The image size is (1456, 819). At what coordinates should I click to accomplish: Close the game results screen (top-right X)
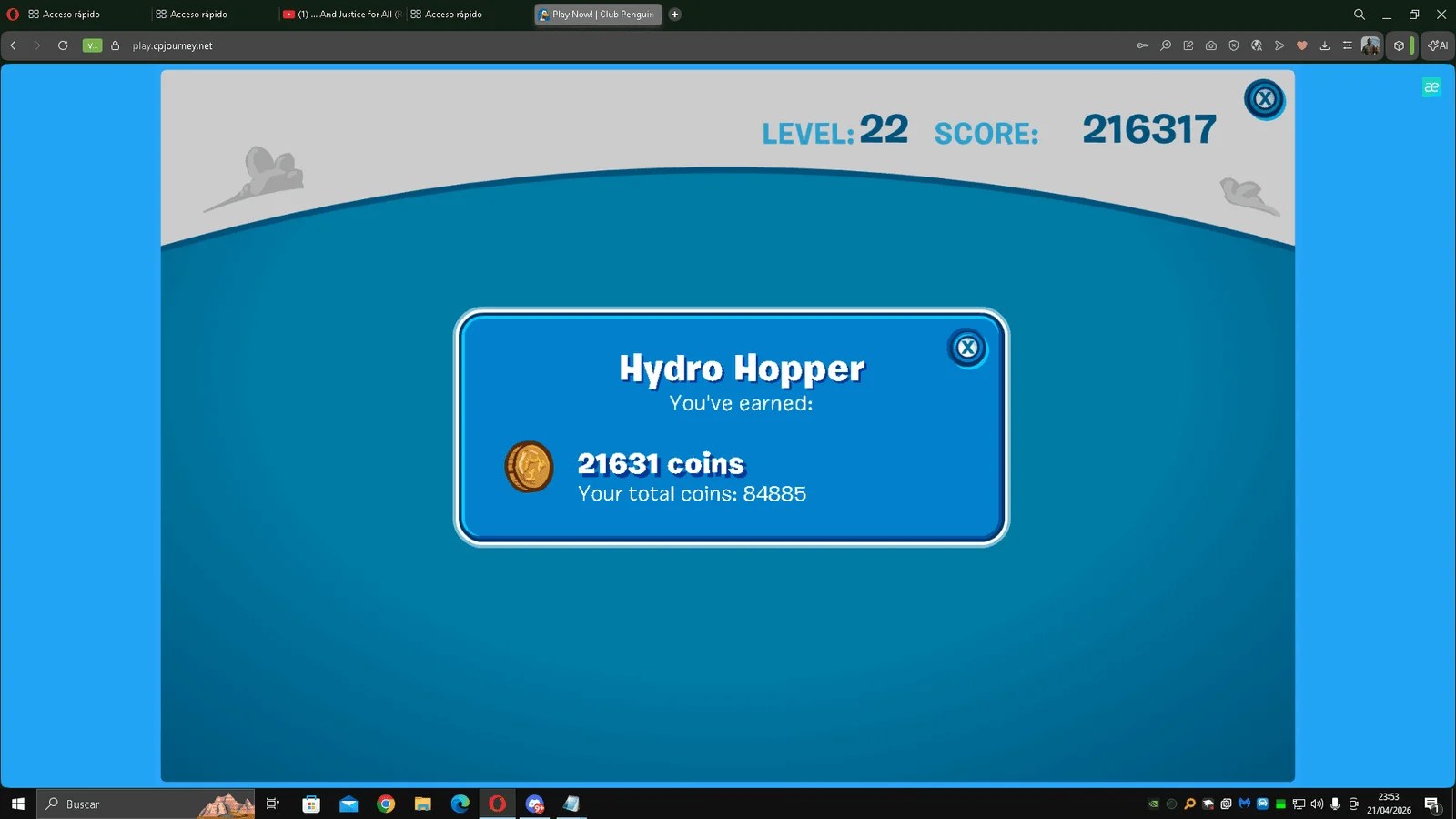[1265, 99]
